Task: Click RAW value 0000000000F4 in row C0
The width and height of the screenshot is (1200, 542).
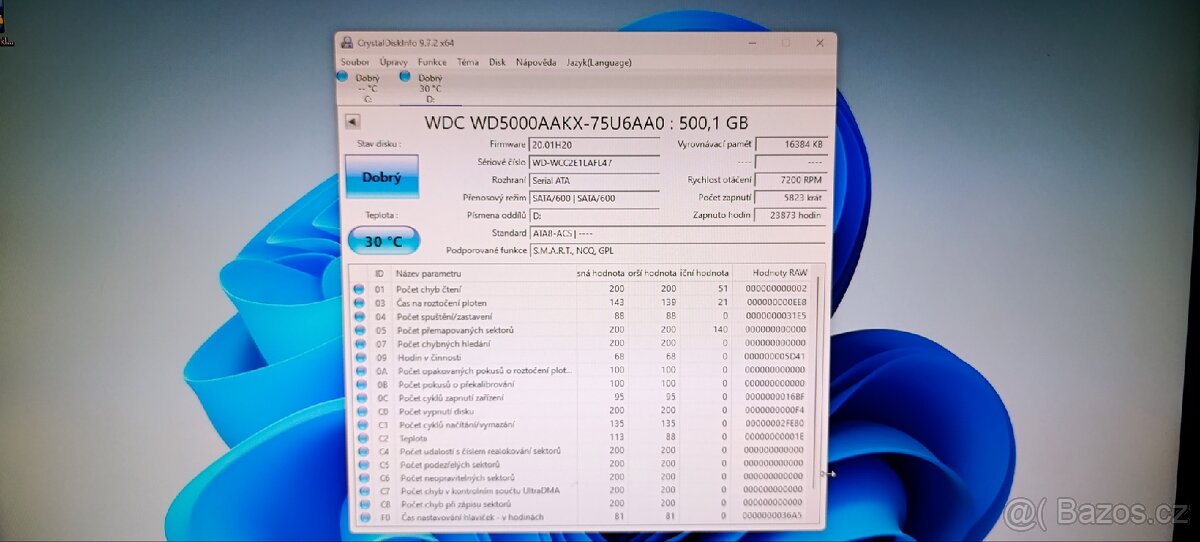Action: [774, 410]
